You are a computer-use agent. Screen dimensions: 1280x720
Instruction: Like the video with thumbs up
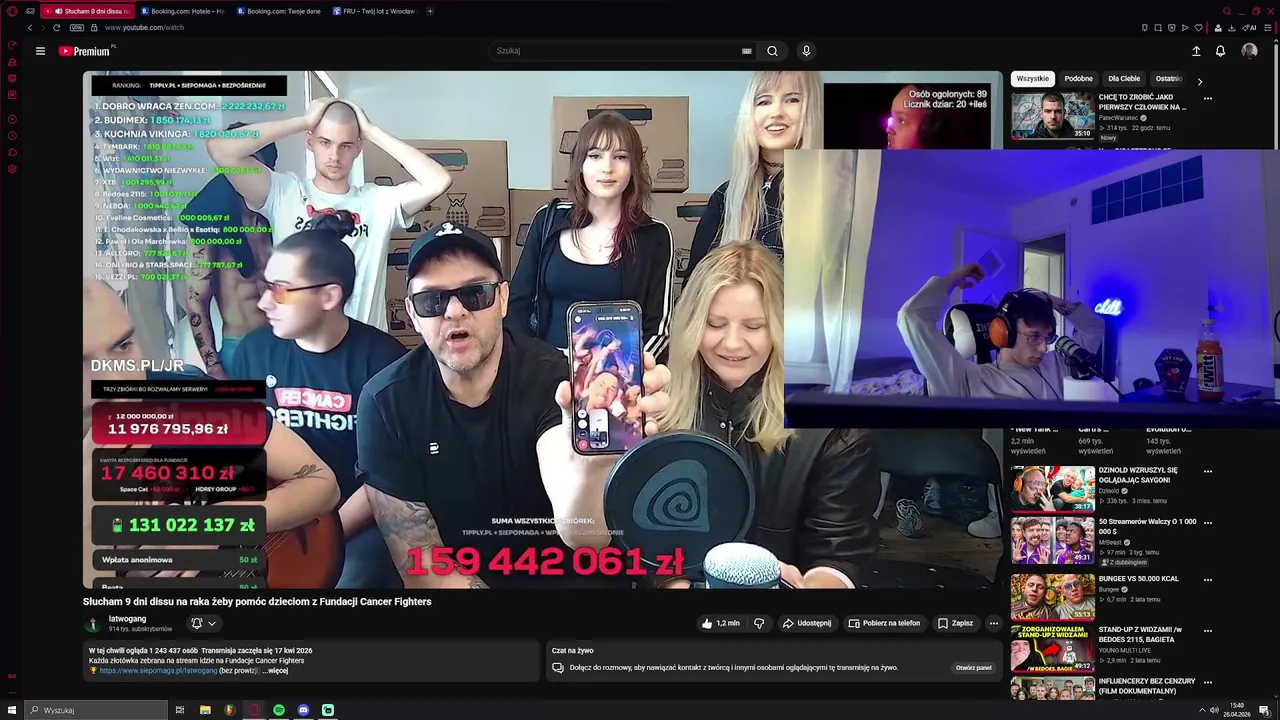point(720,623)
